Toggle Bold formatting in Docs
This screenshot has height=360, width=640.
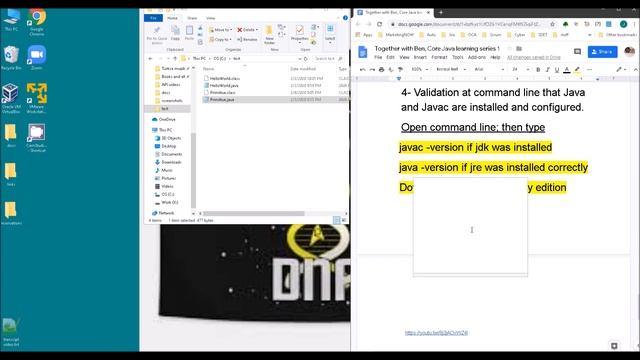(x=538, y=70)
